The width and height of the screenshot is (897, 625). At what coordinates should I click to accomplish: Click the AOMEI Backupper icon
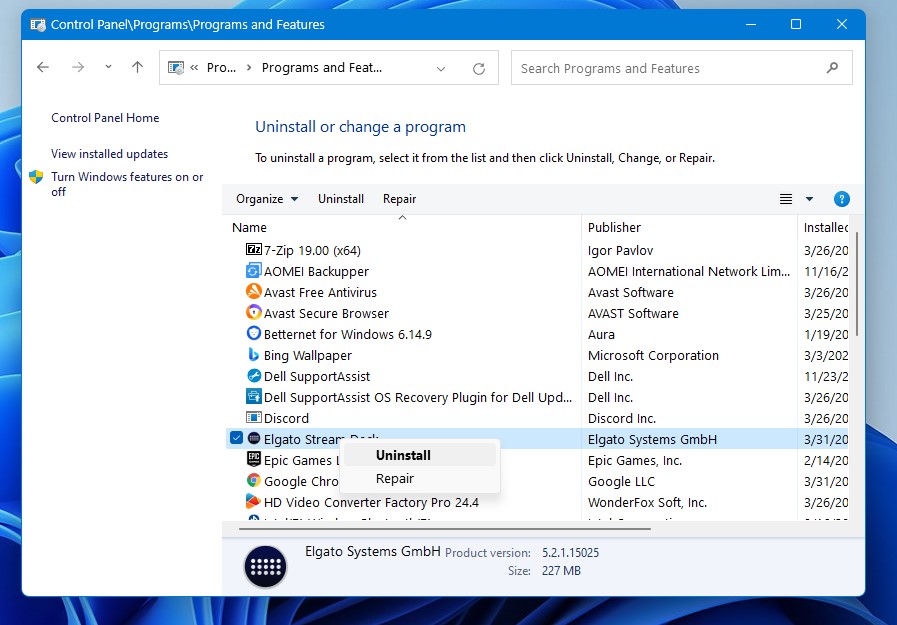[253, 270]
